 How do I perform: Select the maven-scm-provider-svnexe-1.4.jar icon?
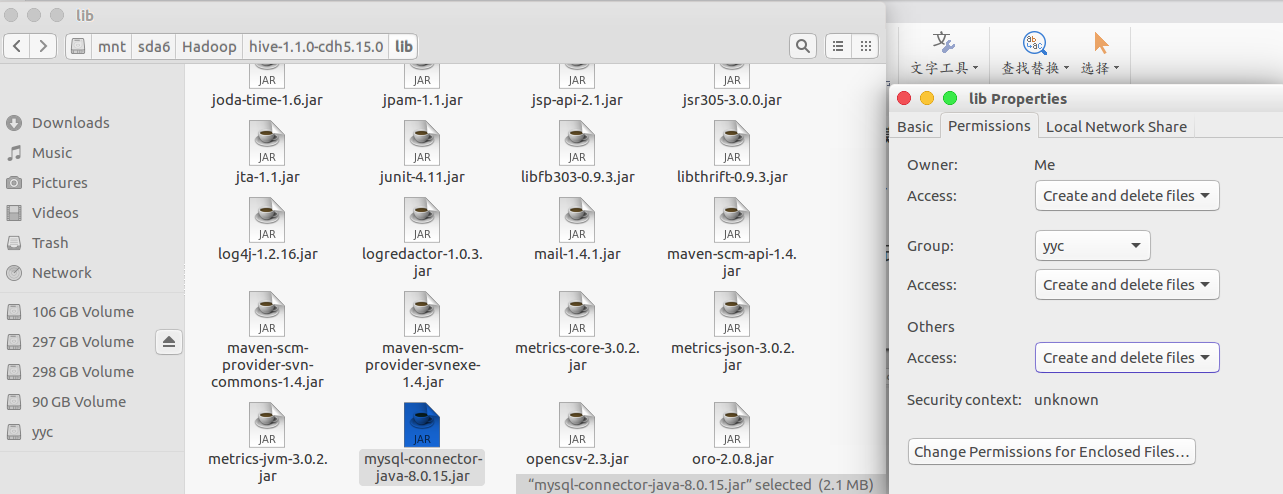click(x=422, y=314)
